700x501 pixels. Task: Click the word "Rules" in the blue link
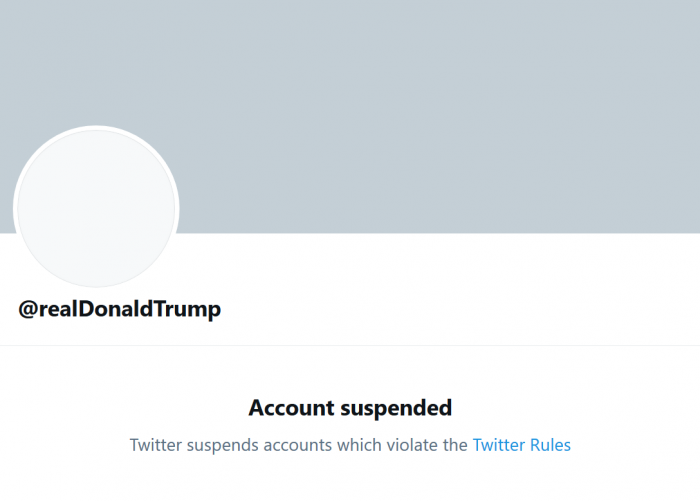(550, 444)
